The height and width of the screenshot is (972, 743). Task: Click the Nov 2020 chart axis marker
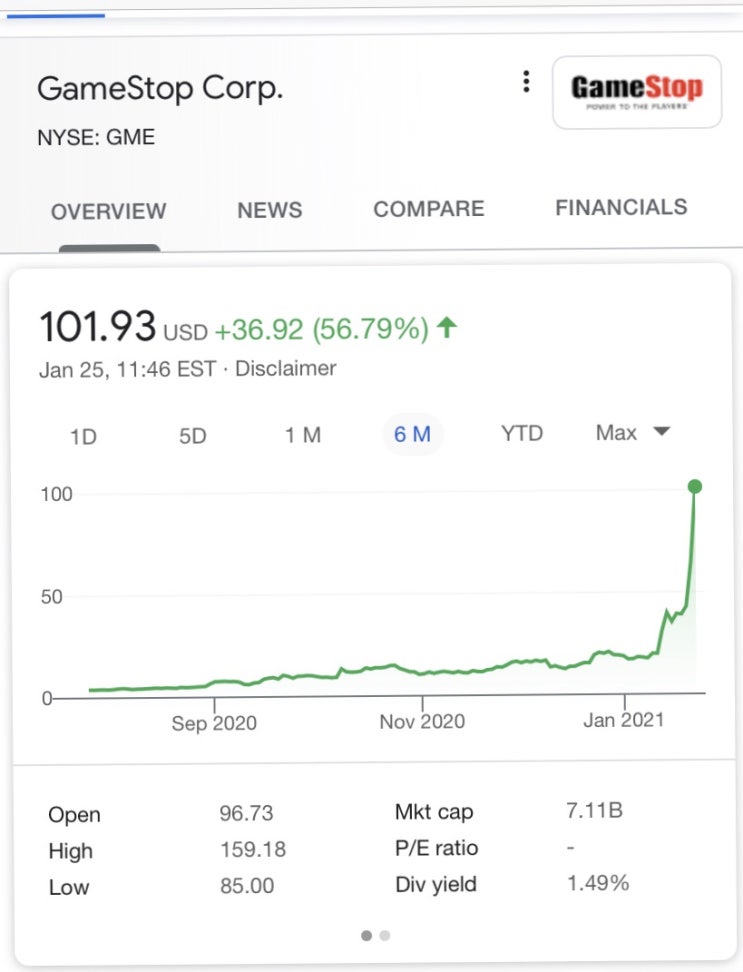pyautogui.click(x=422, y=721)
